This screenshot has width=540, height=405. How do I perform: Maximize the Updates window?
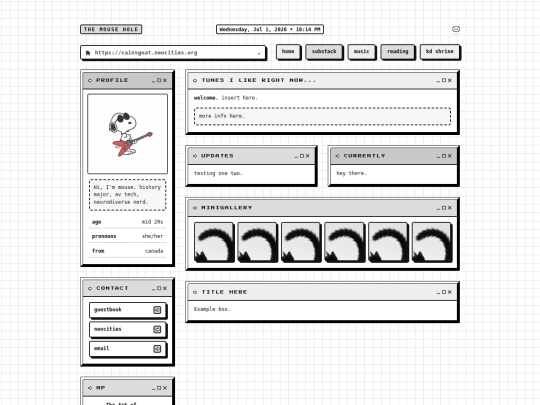pyautogui.click(x=302, y=156)
